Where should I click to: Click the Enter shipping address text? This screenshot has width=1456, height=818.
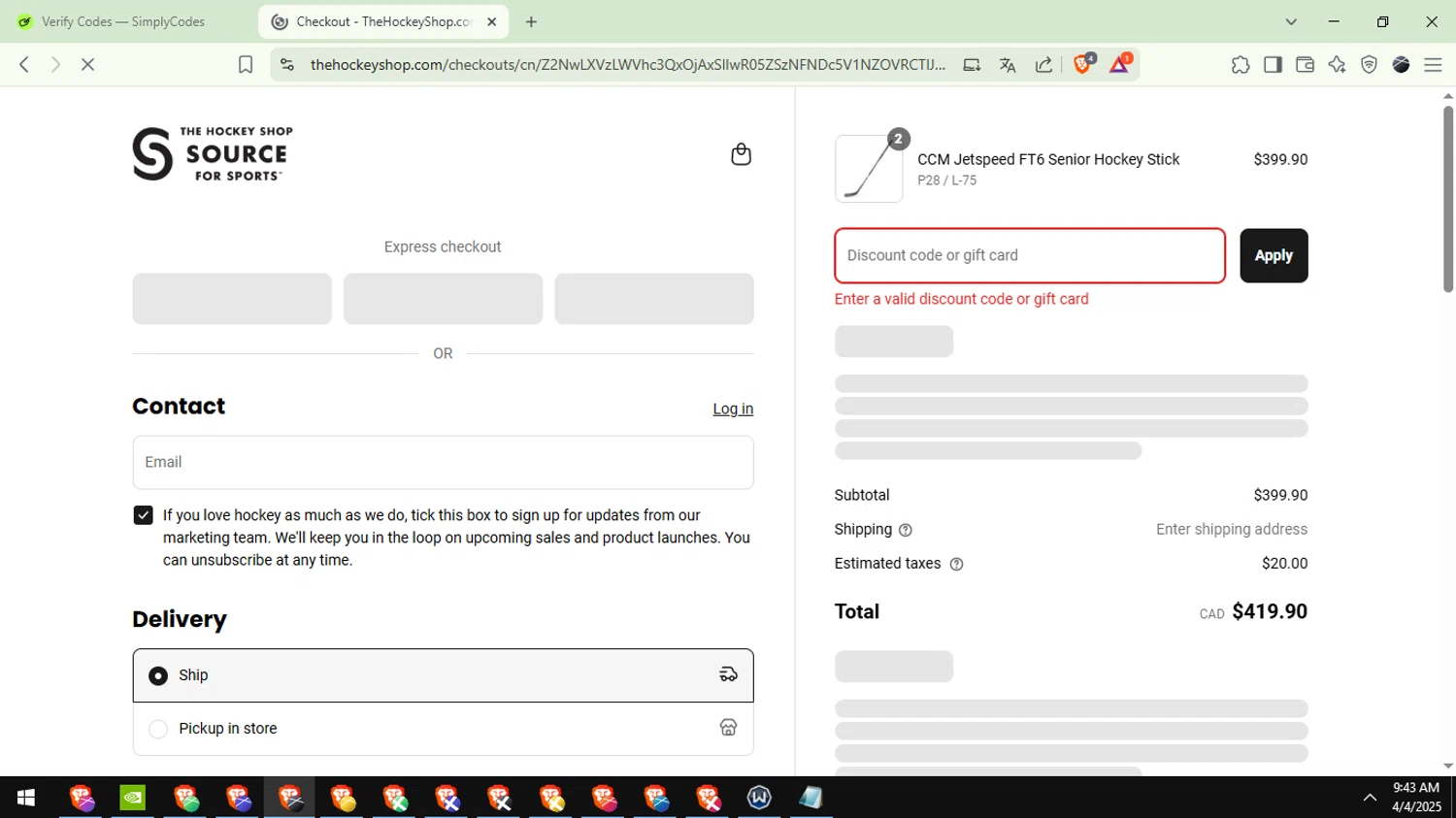click(1231, 529)
